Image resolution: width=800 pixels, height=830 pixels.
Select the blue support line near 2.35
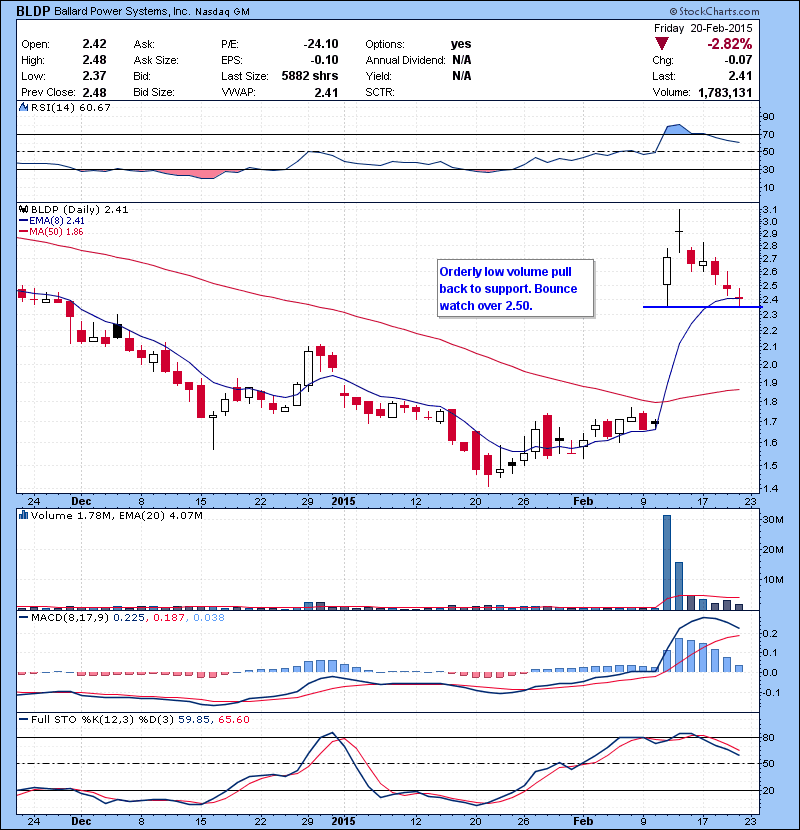tap(690, 306)
